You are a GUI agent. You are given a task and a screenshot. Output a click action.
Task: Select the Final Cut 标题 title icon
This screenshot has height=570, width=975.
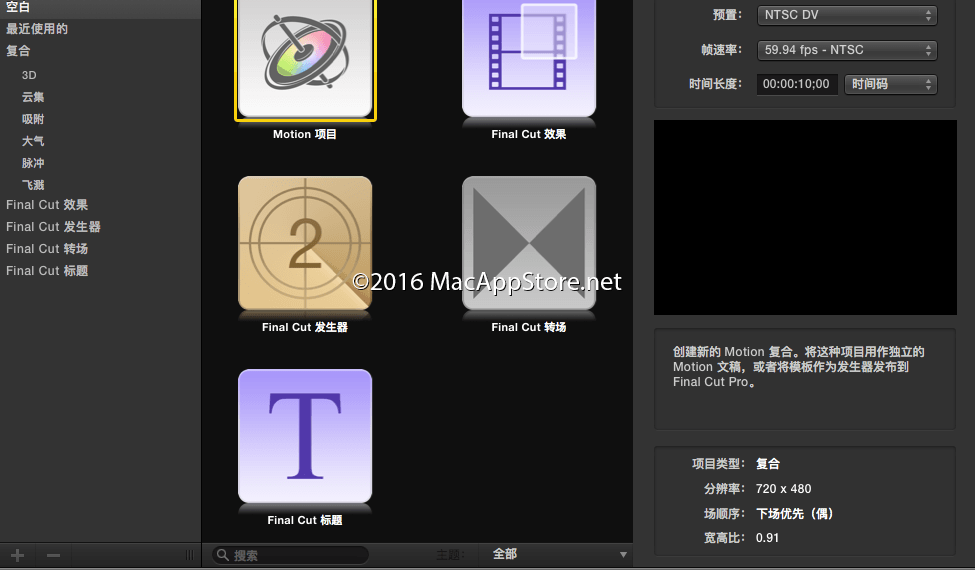point(305,436)
